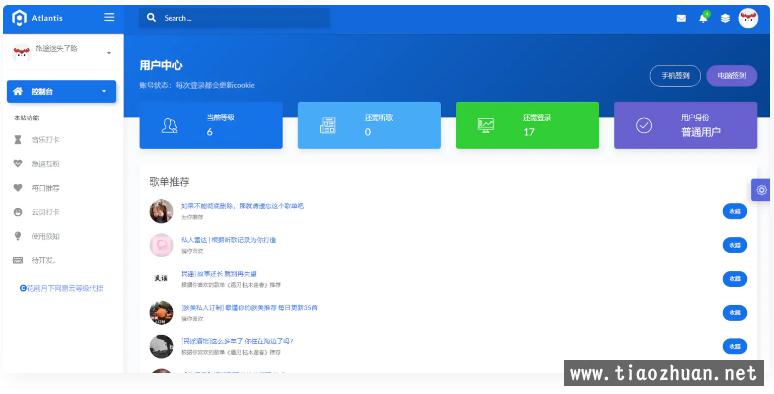The image size is (774, 394).
Task: Click the home icon on the 控制台 item
Action: pos(18,91)
